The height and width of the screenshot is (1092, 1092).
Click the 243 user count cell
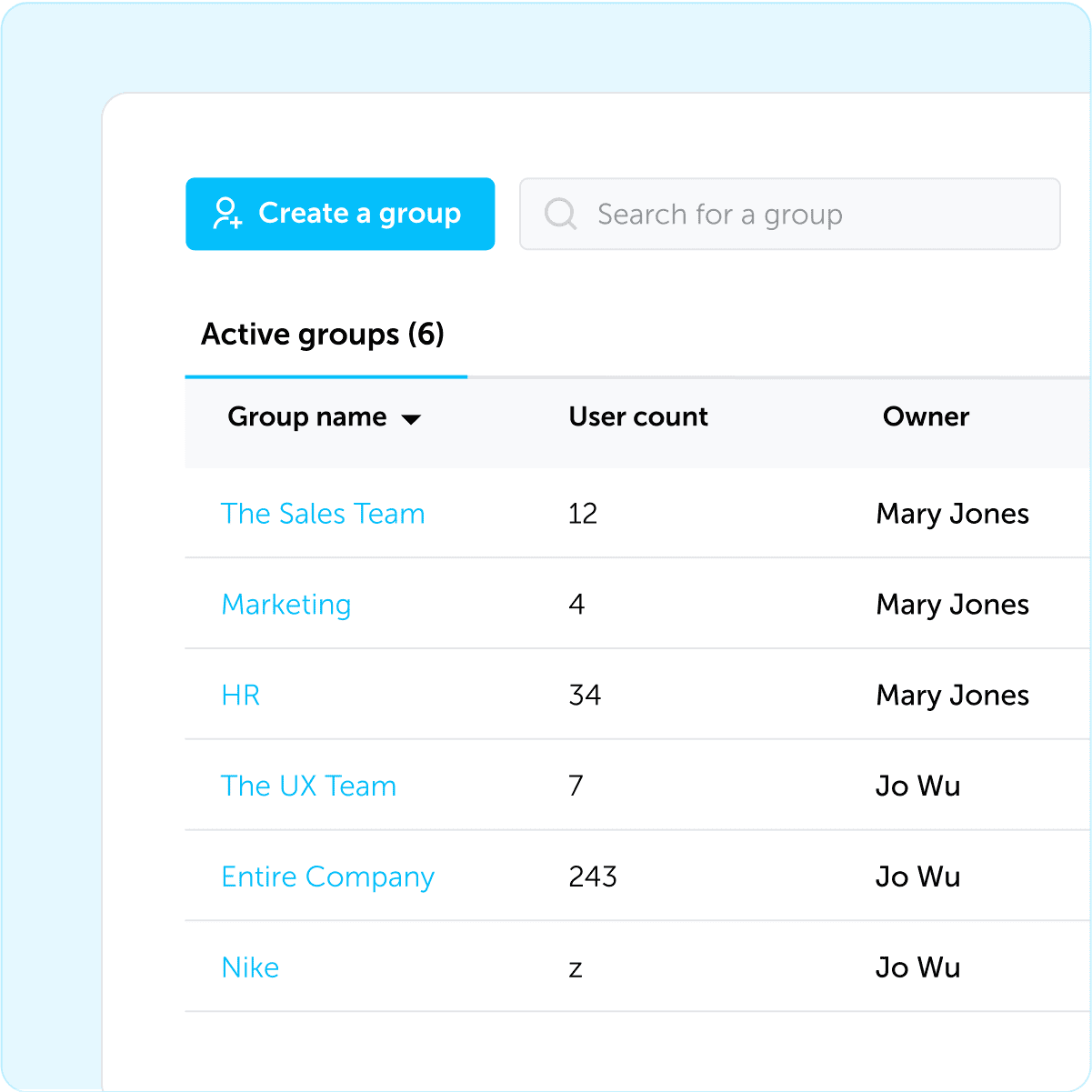593,877
